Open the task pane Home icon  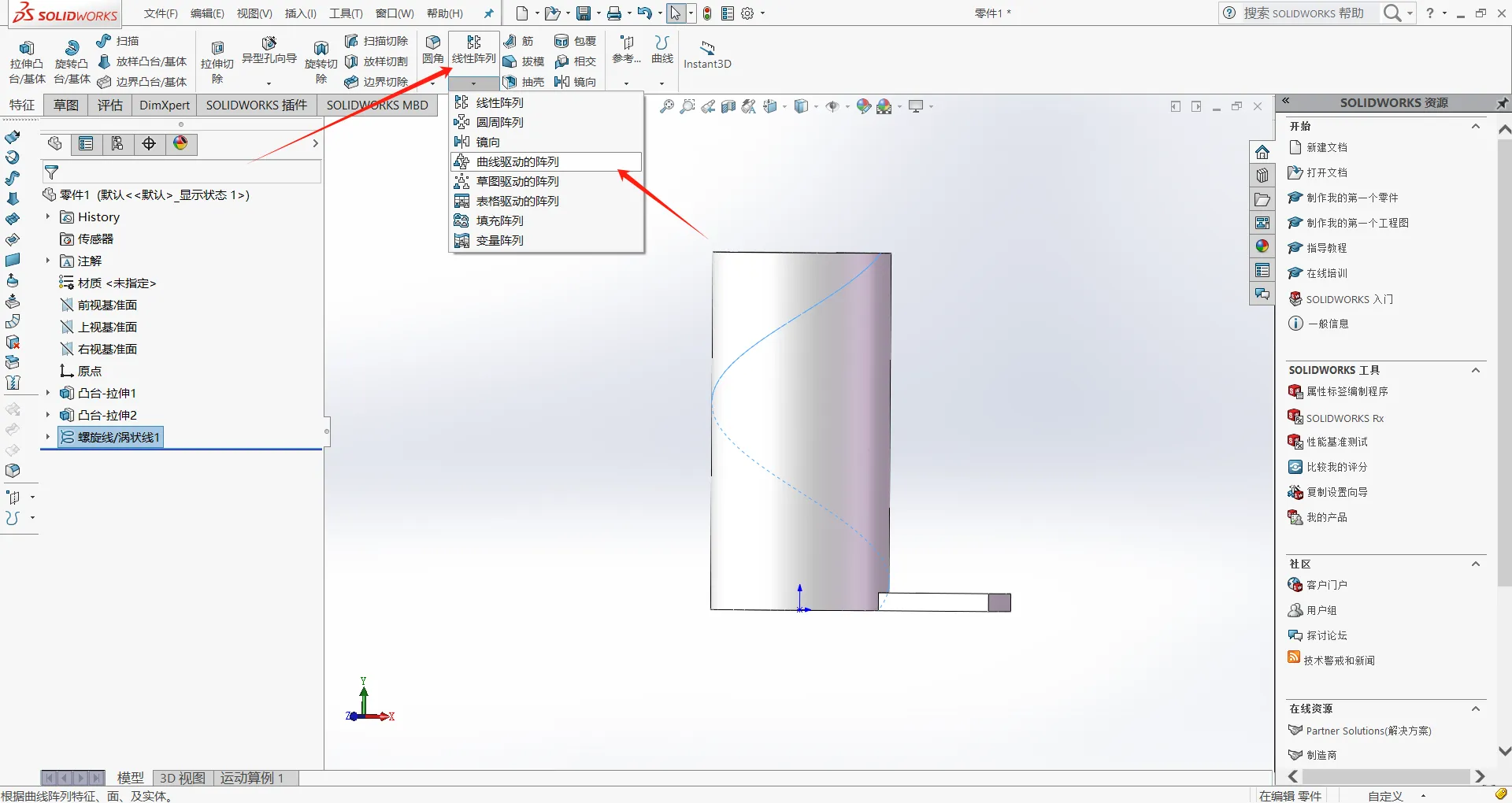(1262, 152)
